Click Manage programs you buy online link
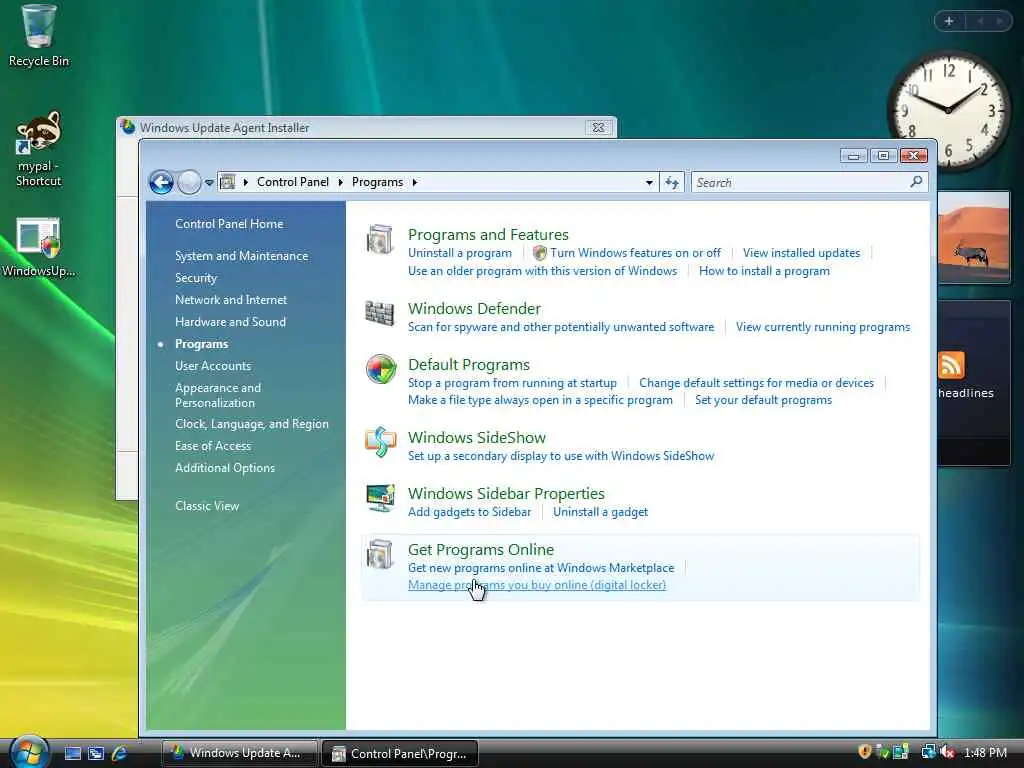 coord(537,585)
